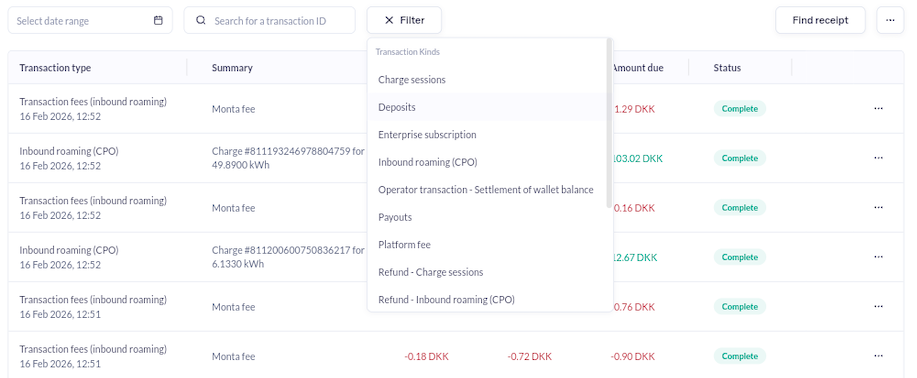Click charge #811193246978804759 summary text
Image resolution: width=917 pixels, height=378 pixels.
tap(288, 158)
